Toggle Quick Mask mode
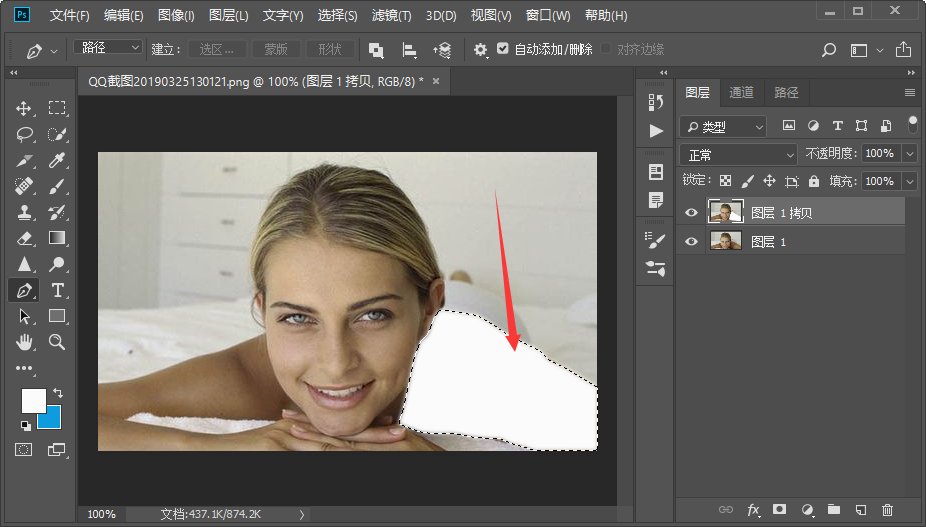 [24, 450]
